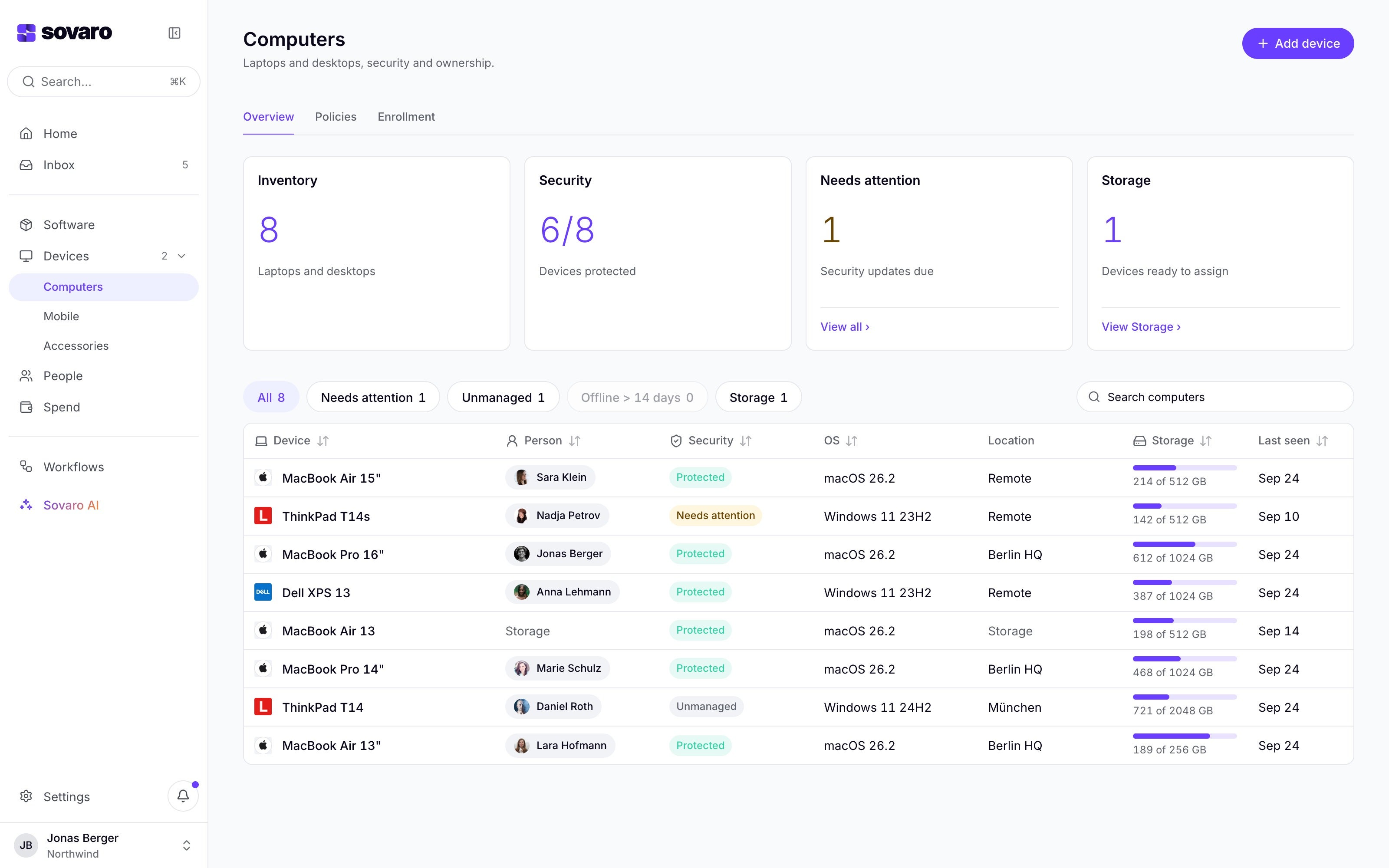Collapse the sidebar panel icon
1389x868 pixels.
pos(174,33)
